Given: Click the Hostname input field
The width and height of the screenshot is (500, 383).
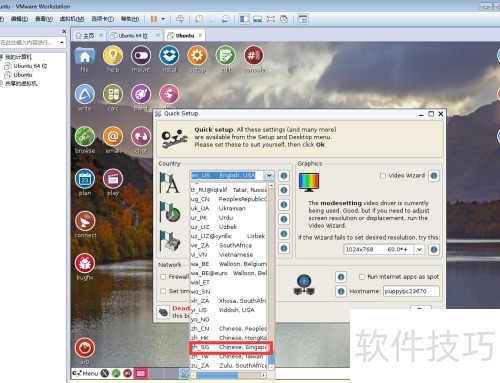Looking at the screenshot, I should [411, 291].
